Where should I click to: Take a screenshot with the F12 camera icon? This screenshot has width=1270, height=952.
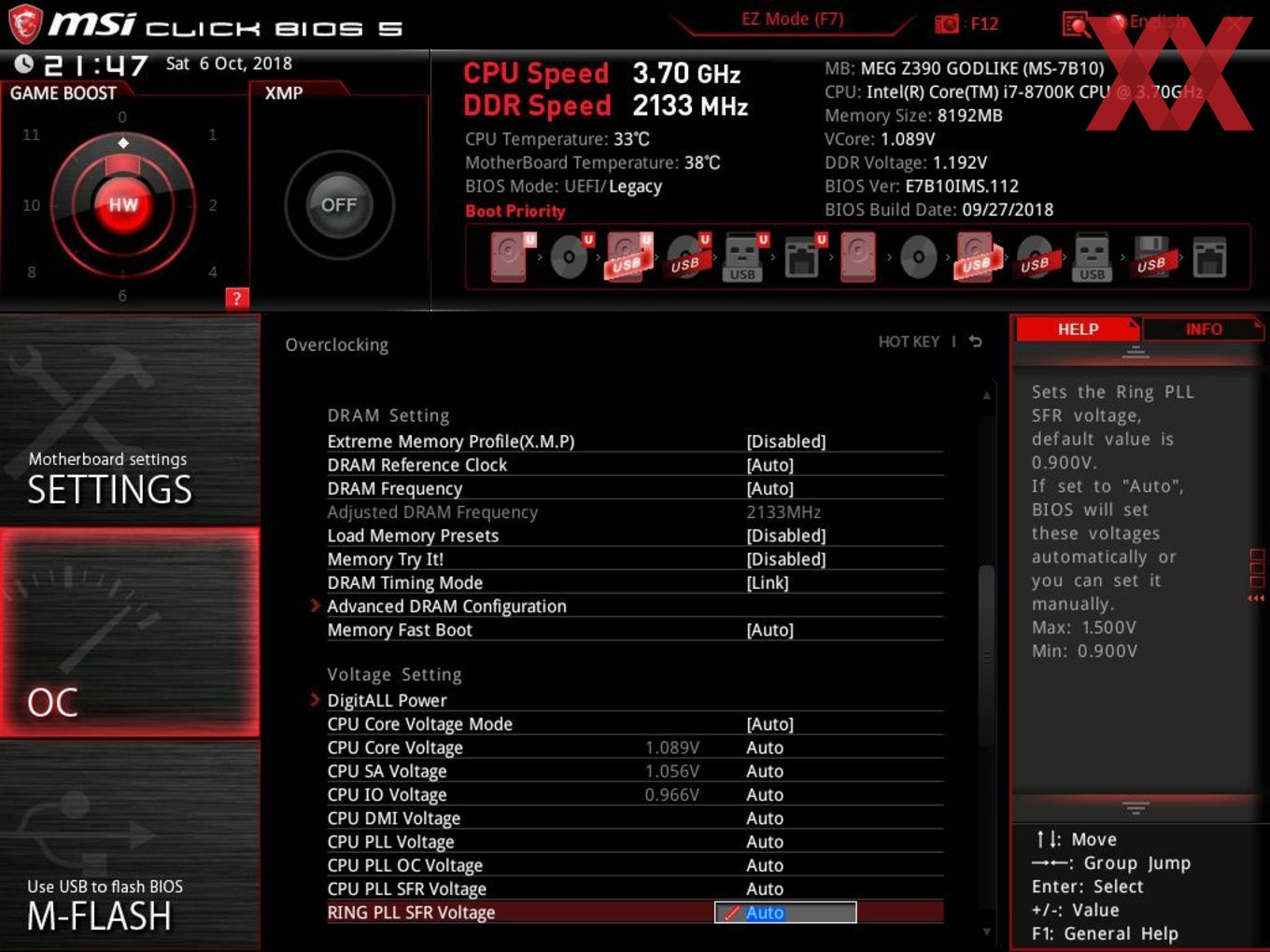coord(947,23)
